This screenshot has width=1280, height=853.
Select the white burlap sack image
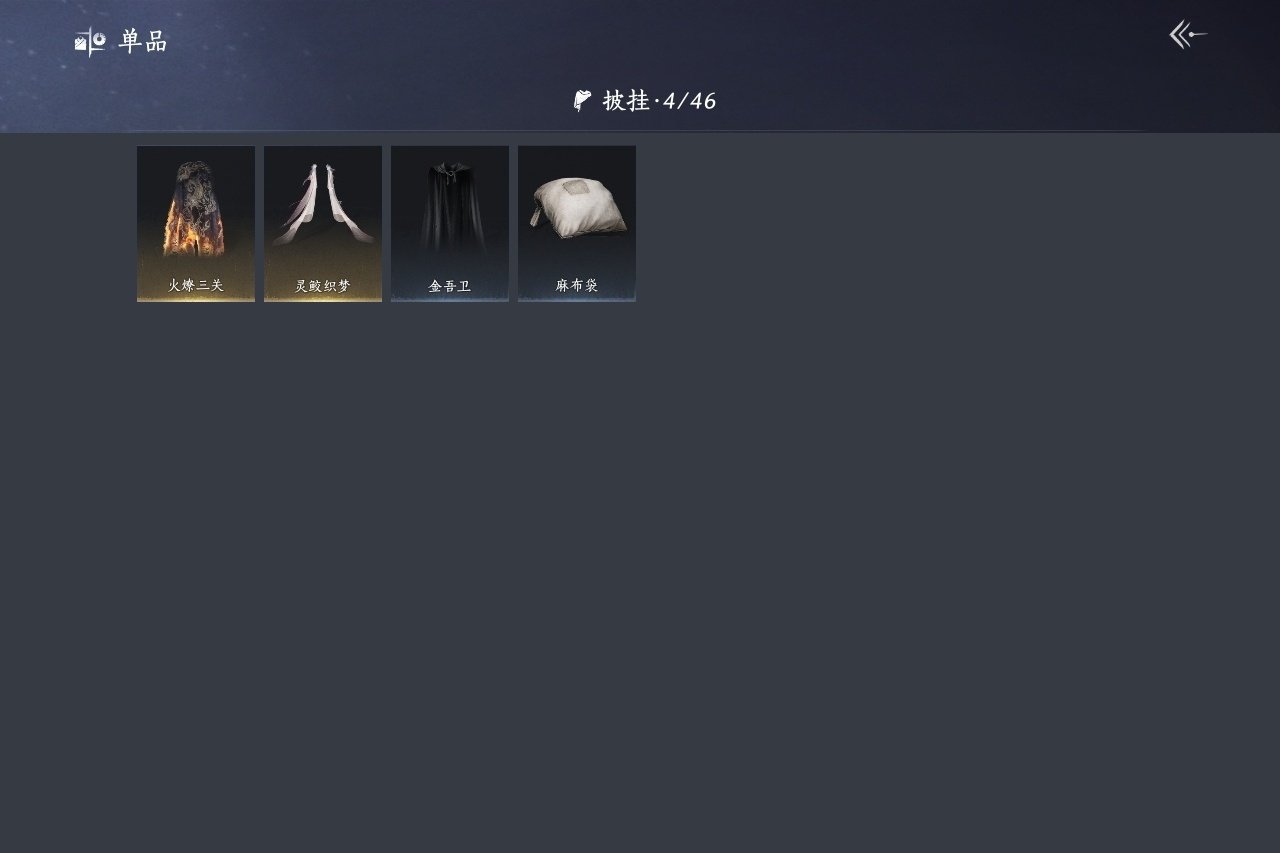point(578,208)
